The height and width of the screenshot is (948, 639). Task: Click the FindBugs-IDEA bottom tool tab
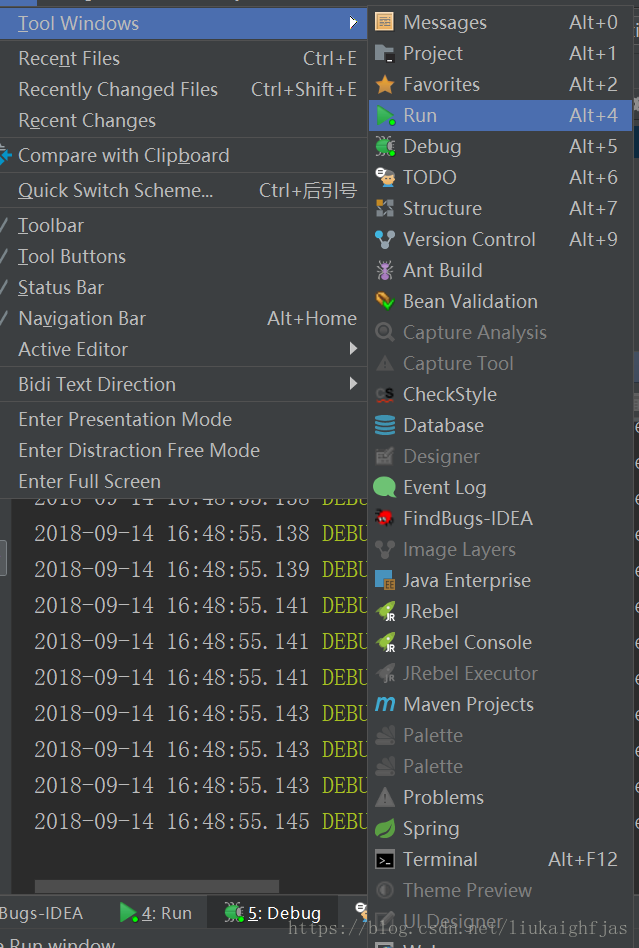click(x=42, y=913)
